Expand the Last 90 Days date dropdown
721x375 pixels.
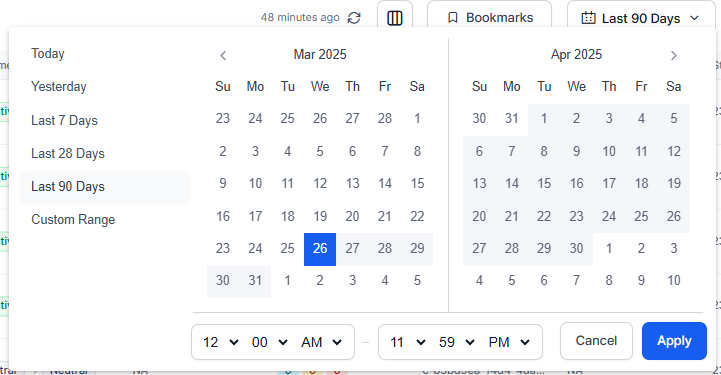coord(641,18)
